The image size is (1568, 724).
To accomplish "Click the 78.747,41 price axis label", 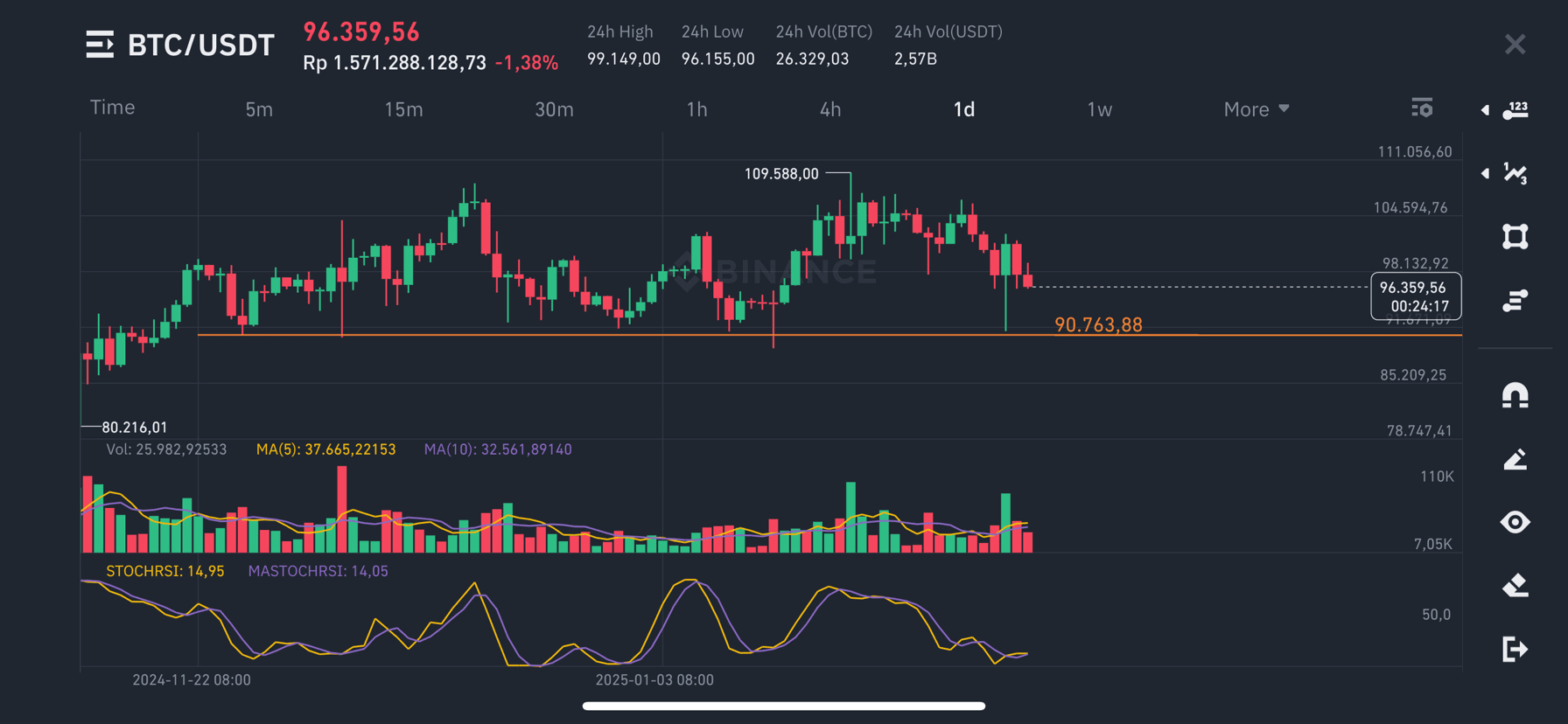I will [x=1419, y=431].
